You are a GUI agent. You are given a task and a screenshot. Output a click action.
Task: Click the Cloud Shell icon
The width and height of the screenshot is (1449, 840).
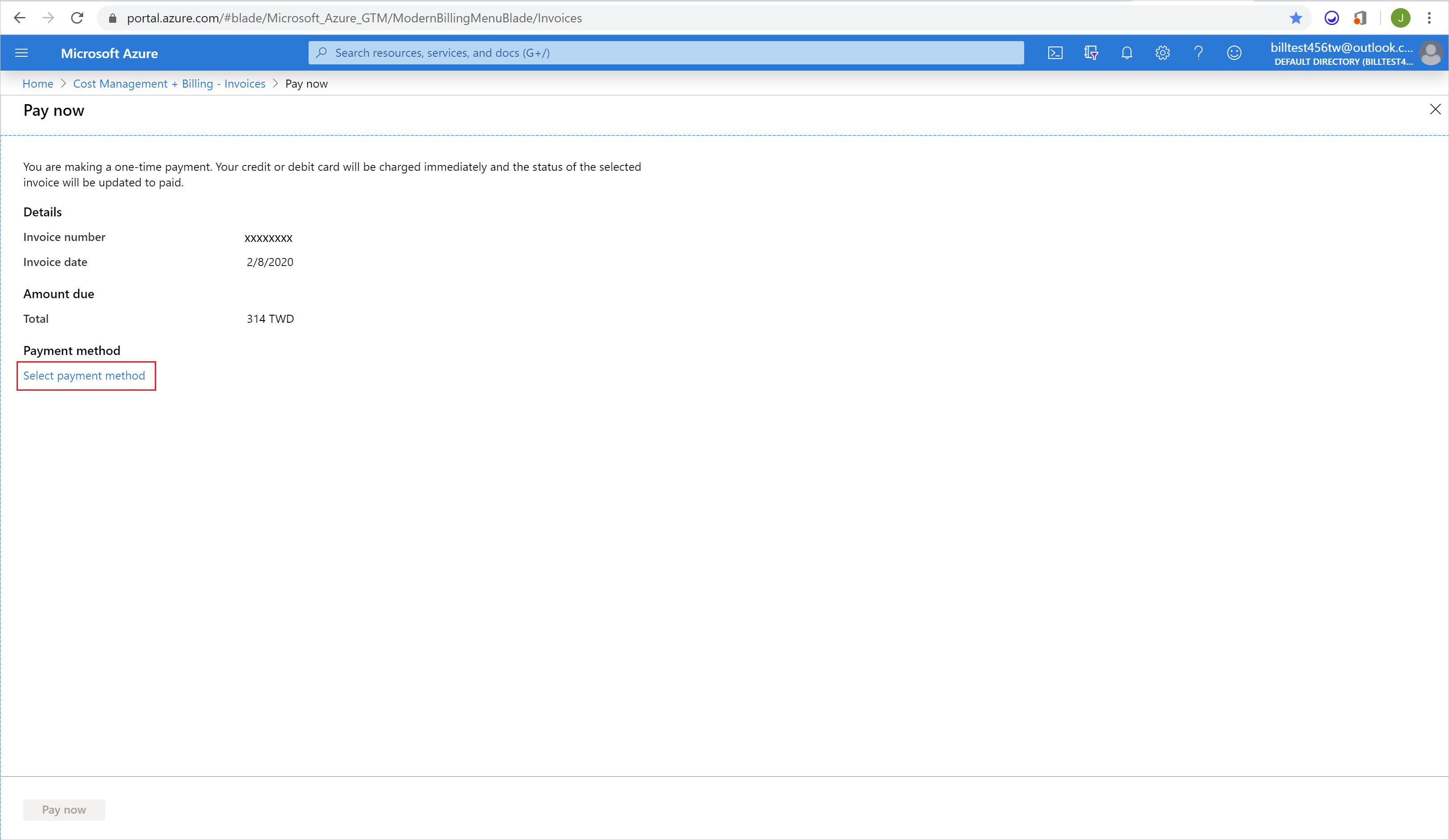1057,52
